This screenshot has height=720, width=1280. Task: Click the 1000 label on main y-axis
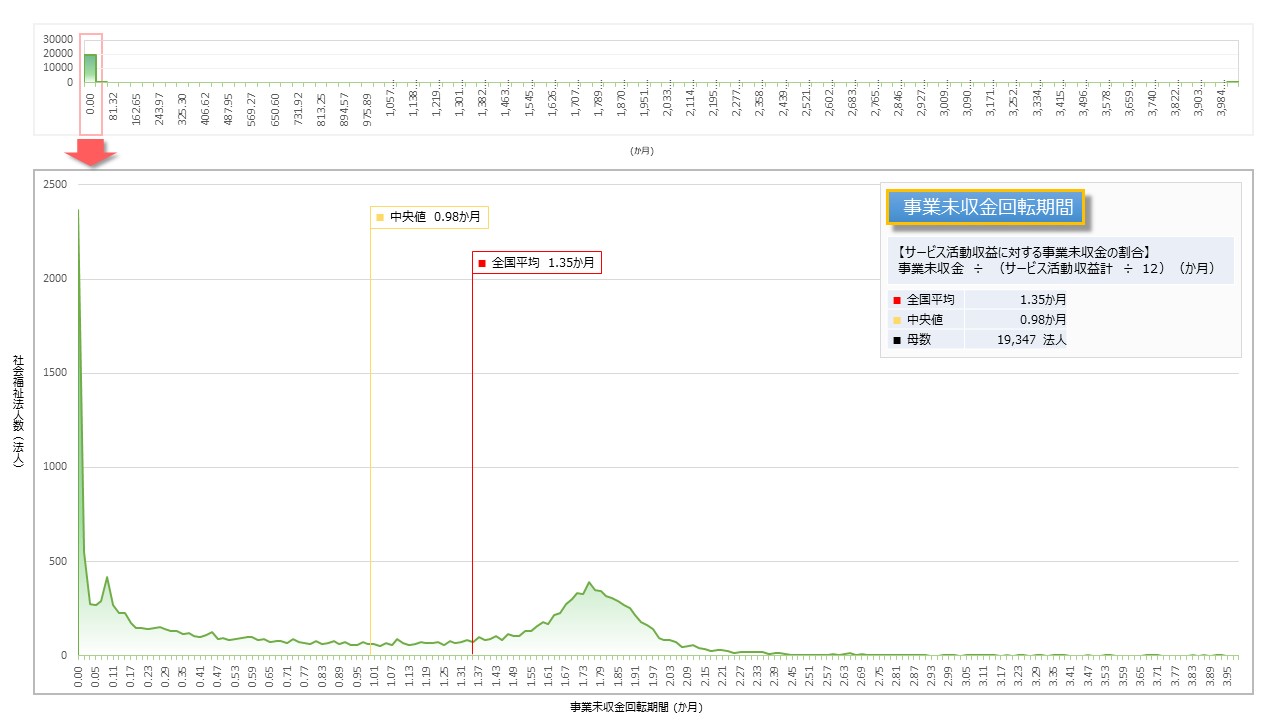55,467
